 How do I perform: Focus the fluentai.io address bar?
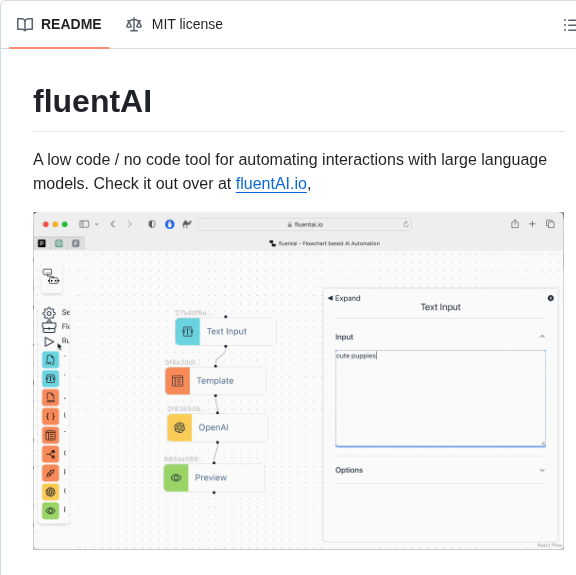305,224
